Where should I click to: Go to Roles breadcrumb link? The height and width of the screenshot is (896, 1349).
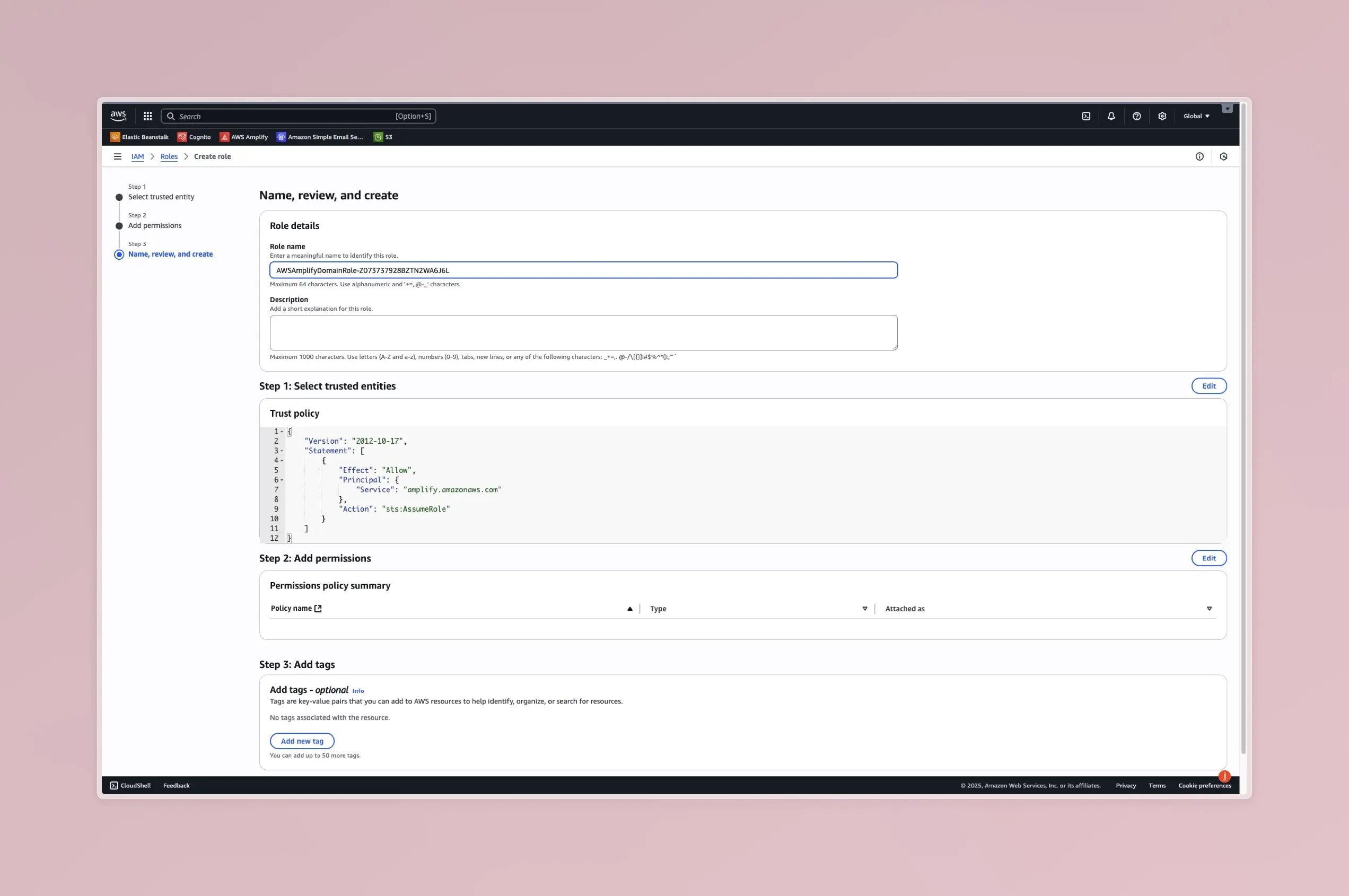[x=169, y=156]
